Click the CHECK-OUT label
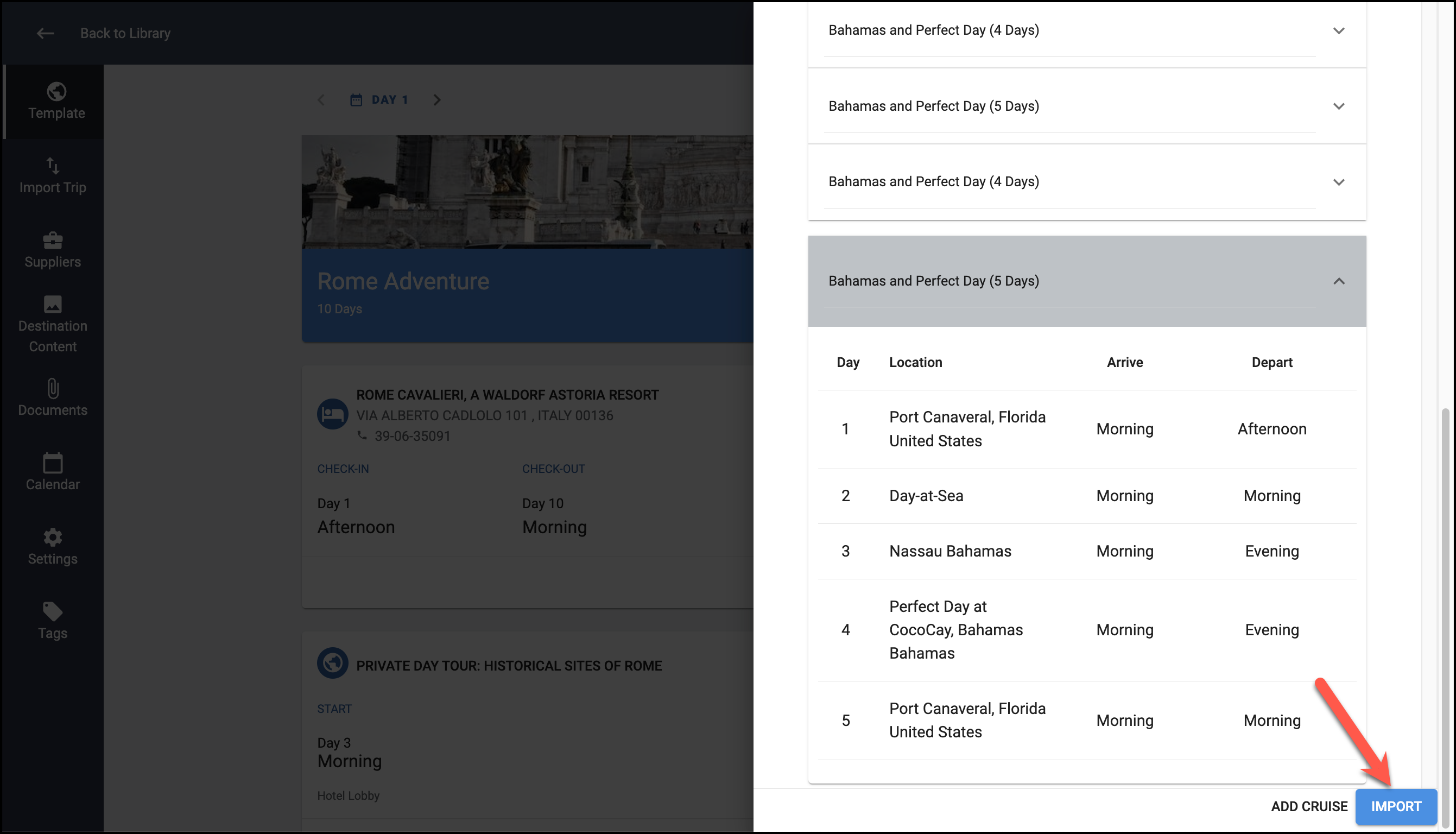This screenshot has height=834, width=1456. (x=553, y=469)
